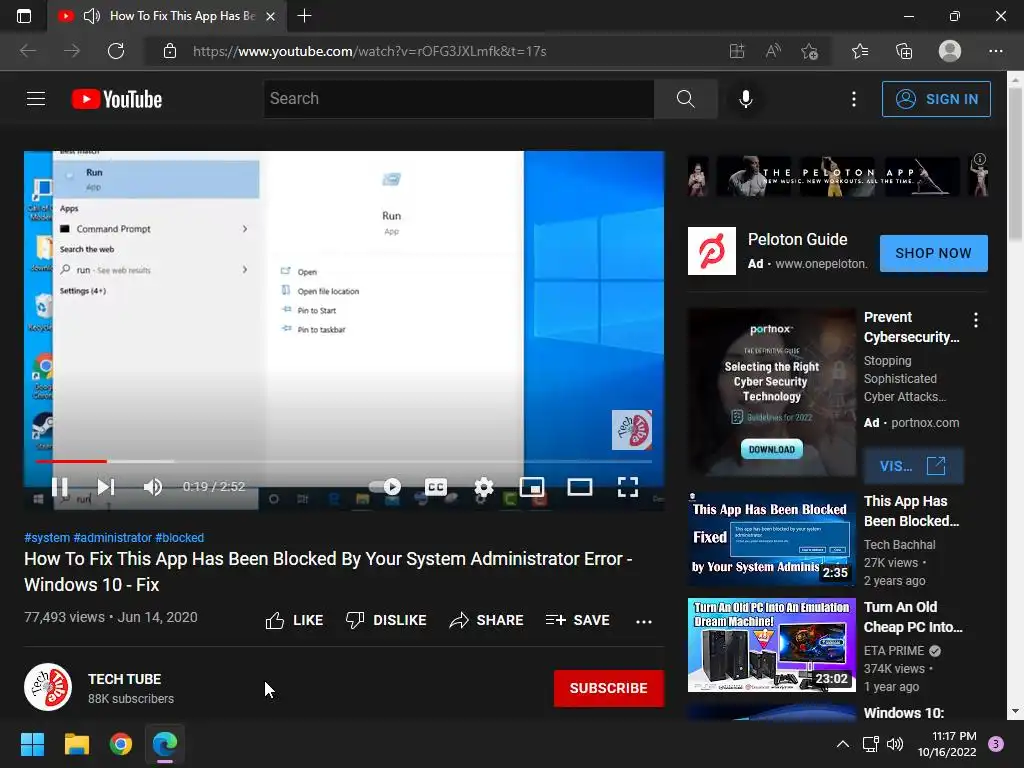The height and width of the screenshot is (768, 1024).
Task: Toggle the autoplay switch in player
Action: tap(385, 487)
